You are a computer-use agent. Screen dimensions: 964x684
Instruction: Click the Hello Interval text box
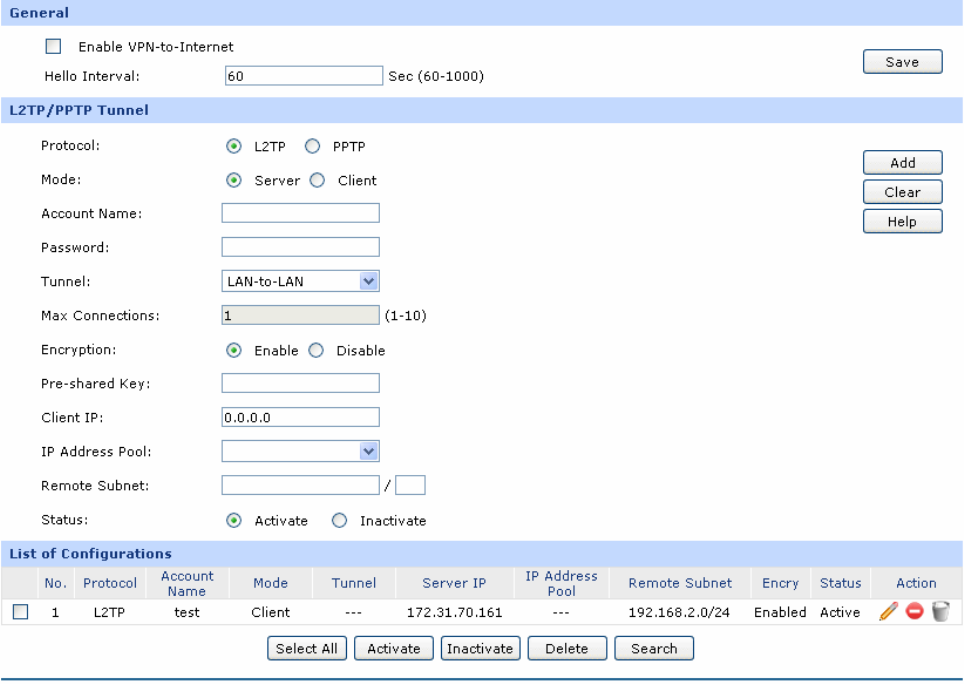(304, 76)
